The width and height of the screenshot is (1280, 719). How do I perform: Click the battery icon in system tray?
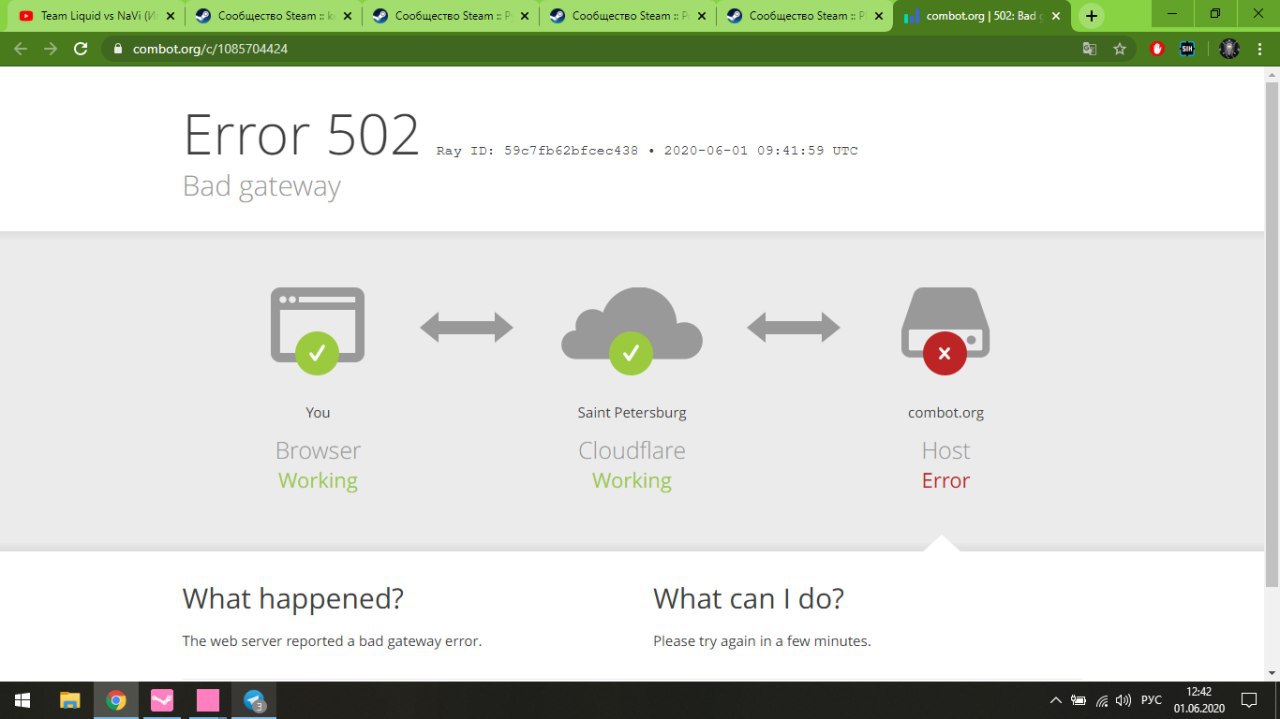(x=1079, y=700)
